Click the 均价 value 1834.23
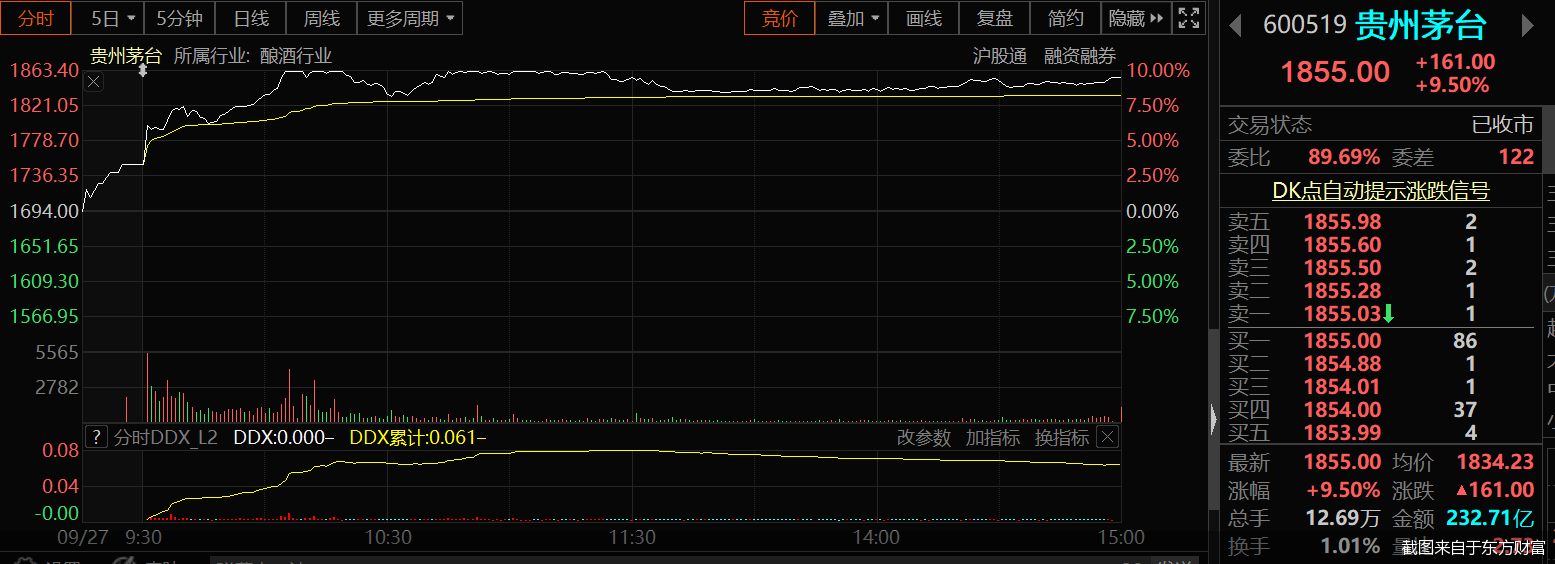Viewport: 1555px width, 564px height. click(1495, 463)
